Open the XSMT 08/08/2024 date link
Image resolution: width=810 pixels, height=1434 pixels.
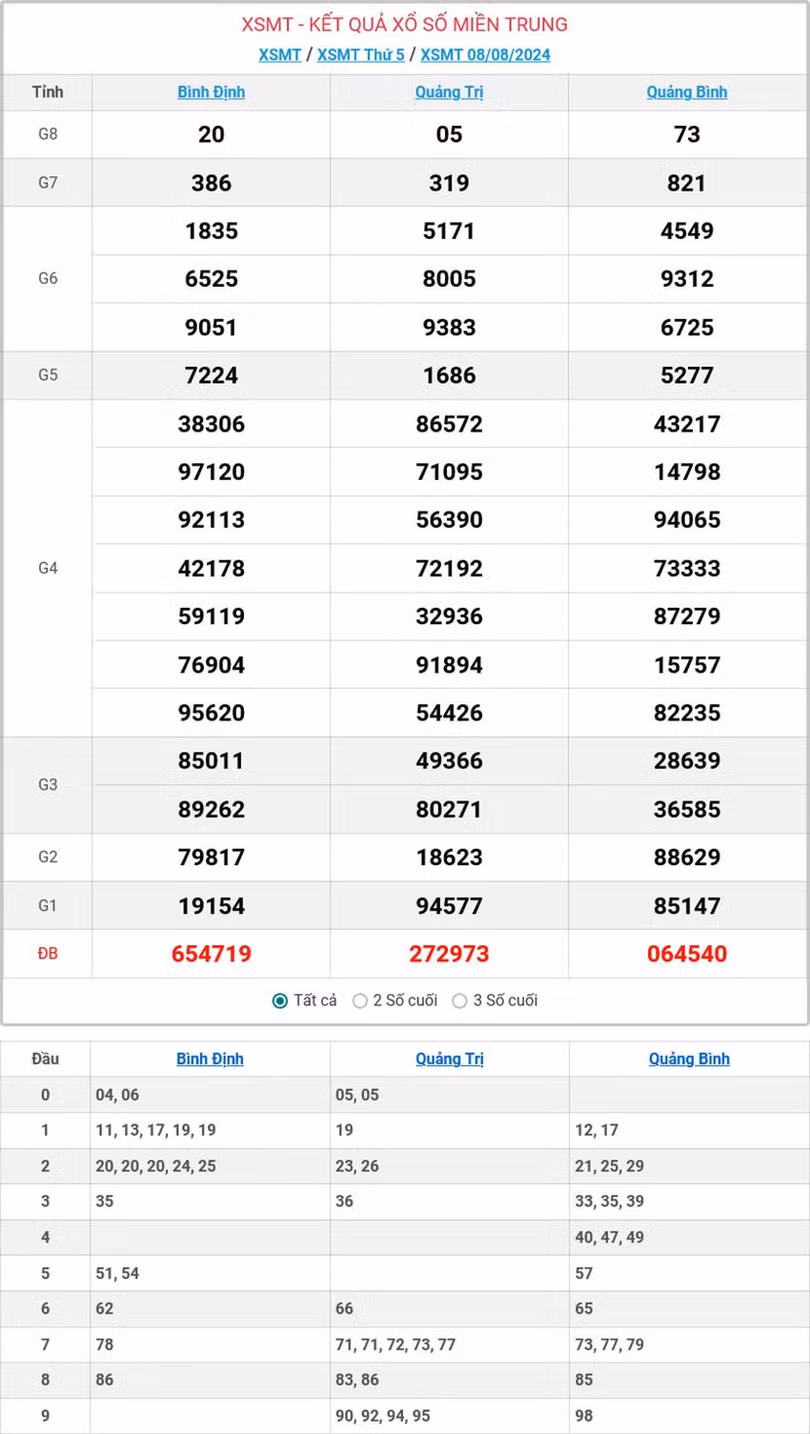tap(485, 55)
